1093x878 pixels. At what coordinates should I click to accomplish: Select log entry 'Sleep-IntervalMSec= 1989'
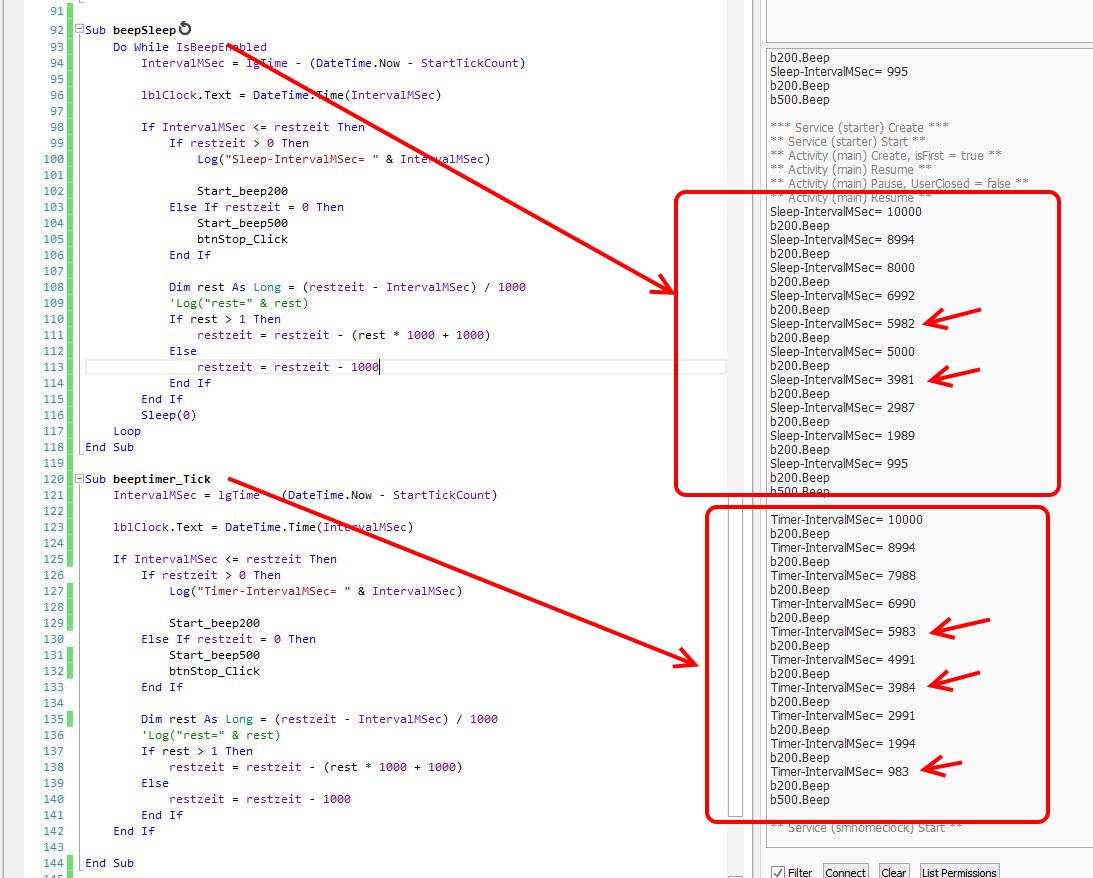click(x=842, y=435)
